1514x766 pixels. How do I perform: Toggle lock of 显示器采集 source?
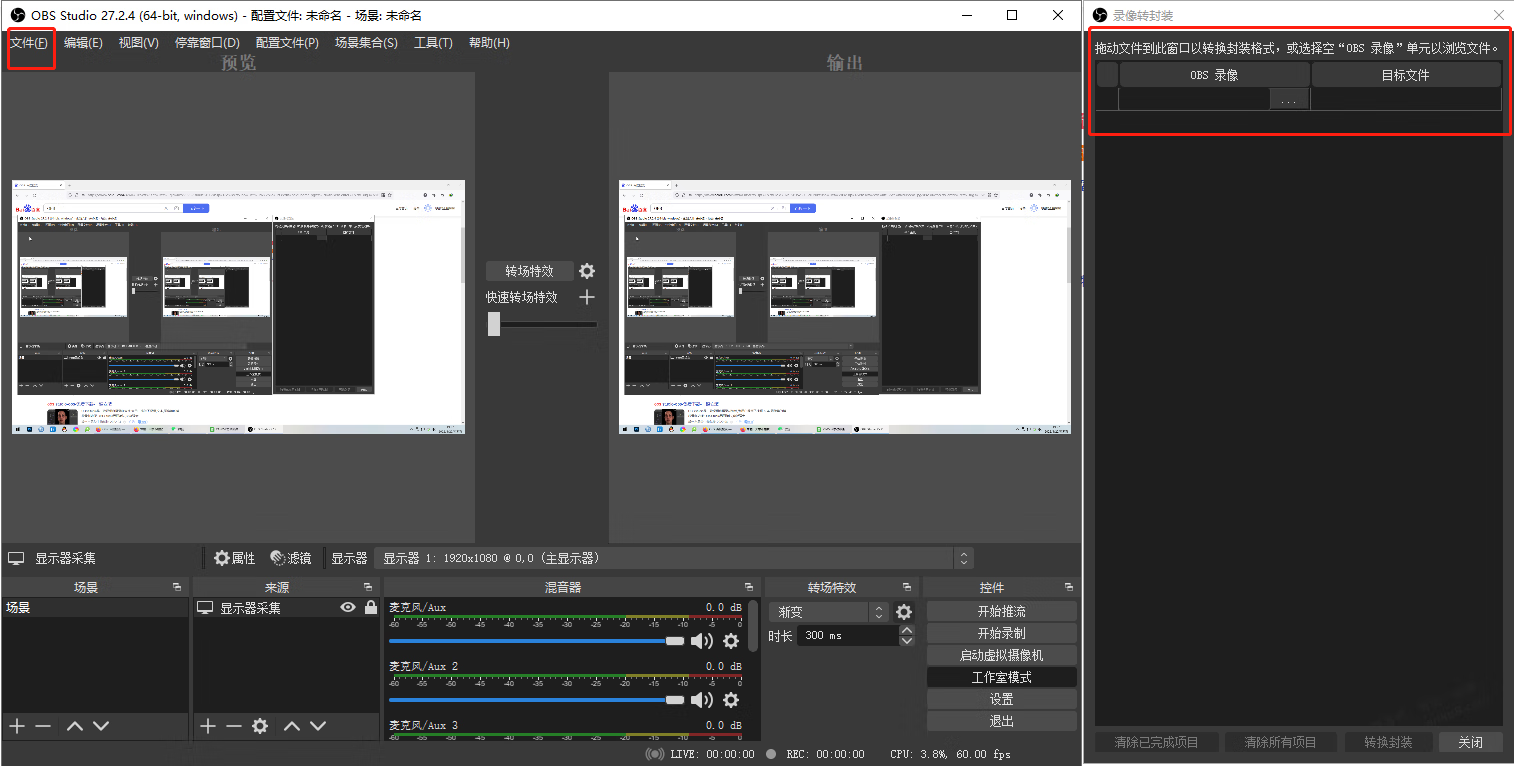371,607
